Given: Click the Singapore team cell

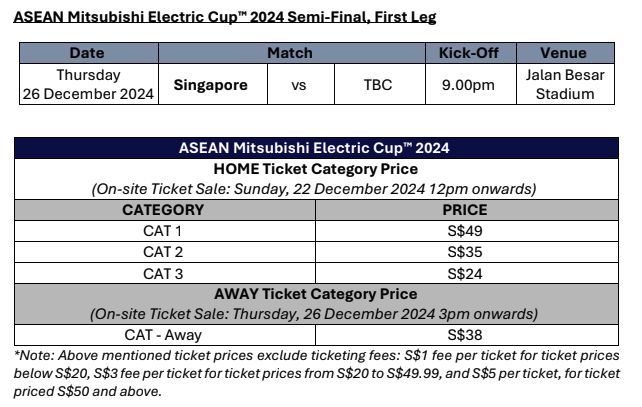Looking at the screenshot, I should (210, 85).
